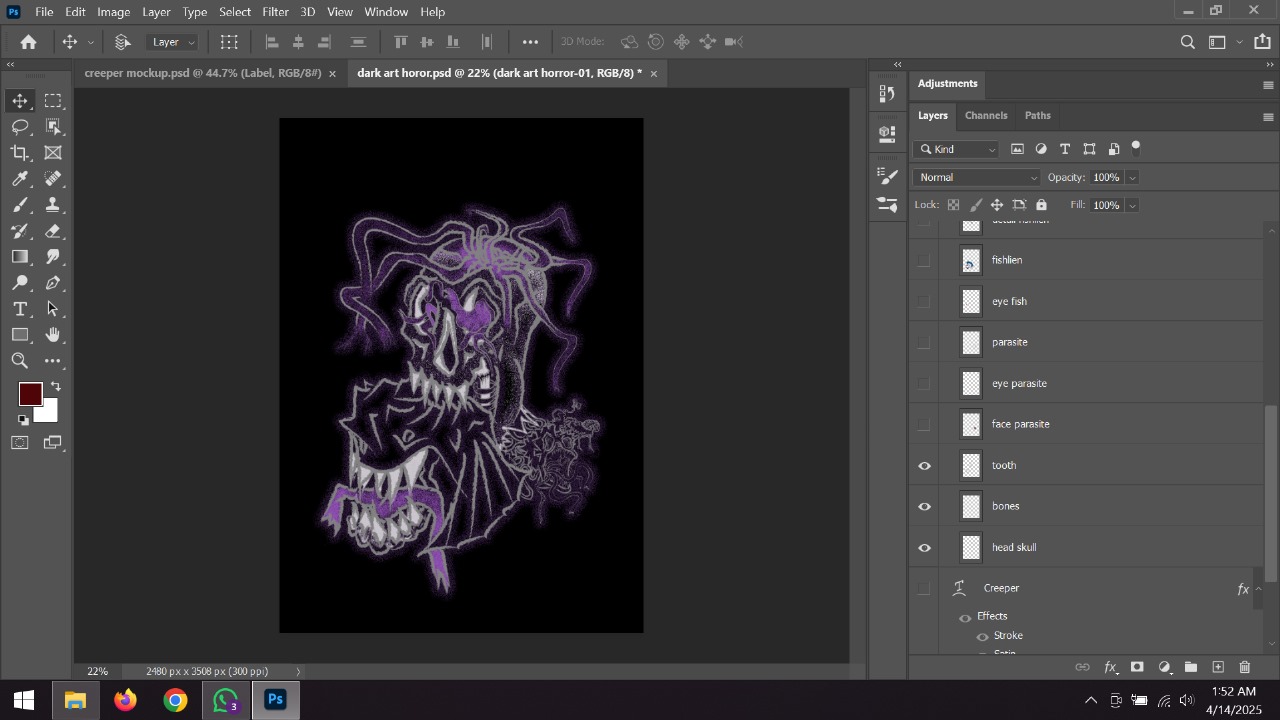Open the Opacity slider arrow

pyautogui.click(x=1132, y=178)
